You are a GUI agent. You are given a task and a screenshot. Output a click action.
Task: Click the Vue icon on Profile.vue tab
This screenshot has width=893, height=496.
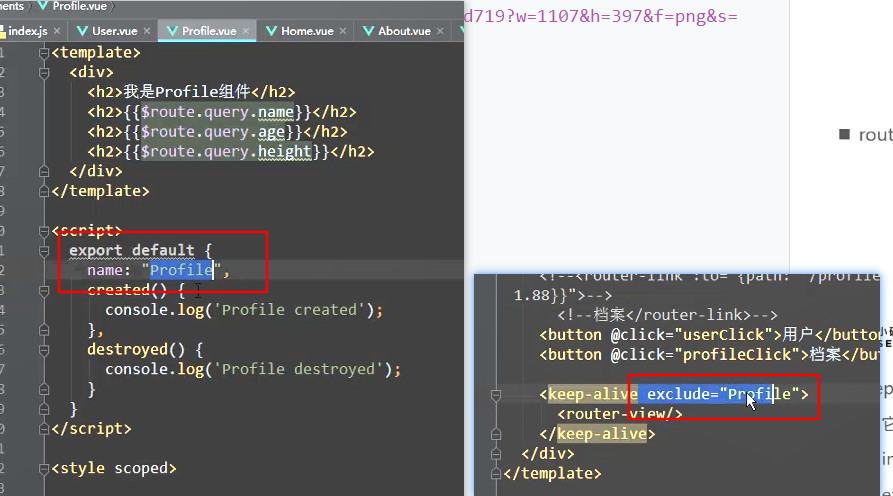[172, 31]
